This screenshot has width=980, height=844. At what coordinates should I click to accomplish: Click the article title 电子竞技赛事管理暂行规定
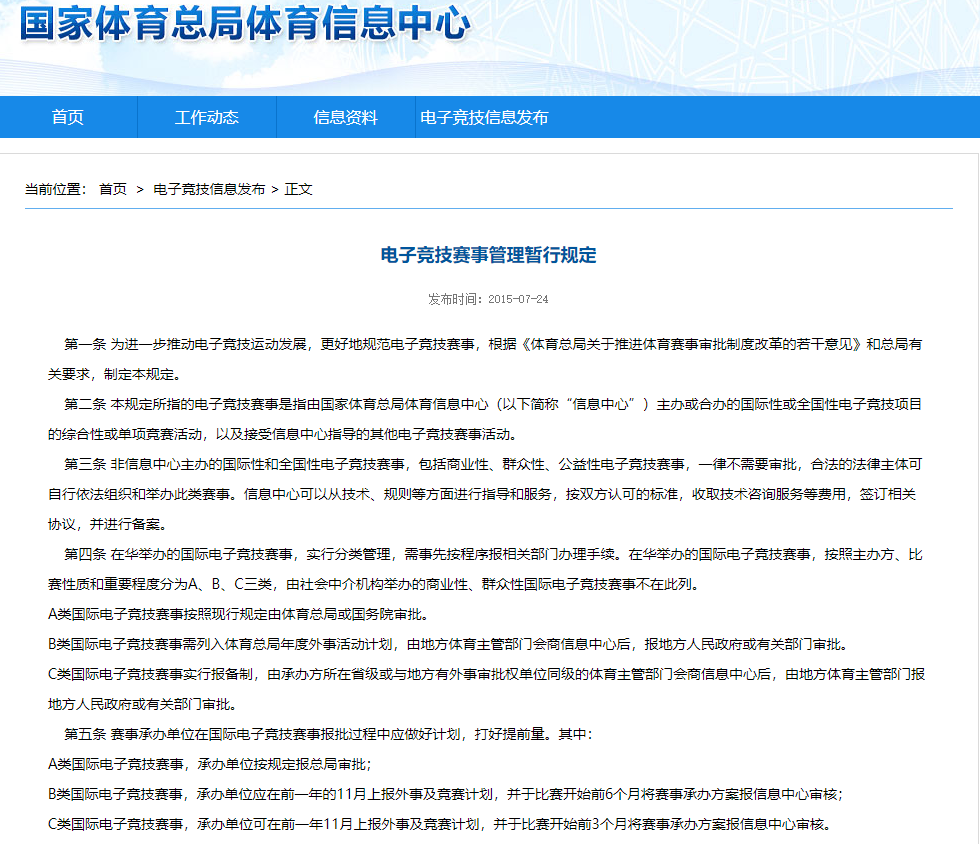click(489, 255)
